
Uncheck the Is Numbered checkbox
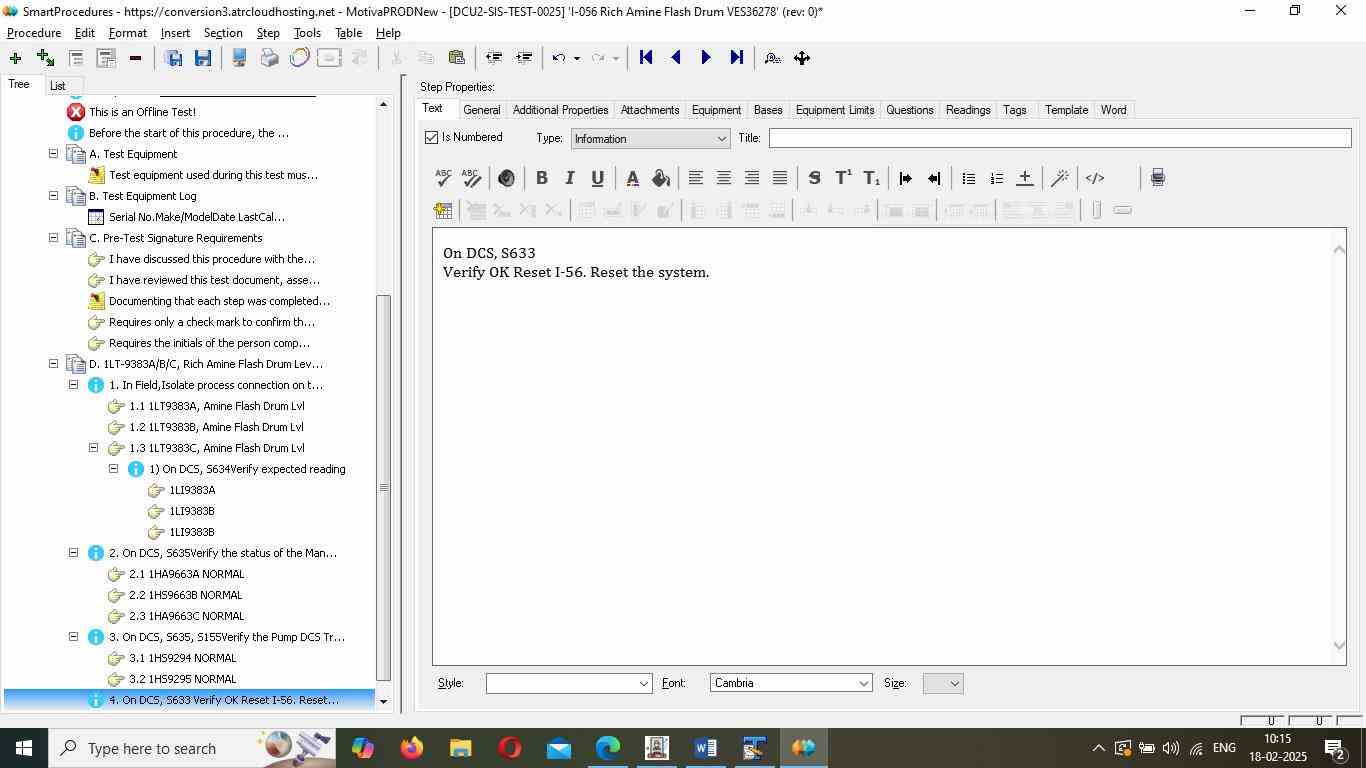[x=432, y=138]
